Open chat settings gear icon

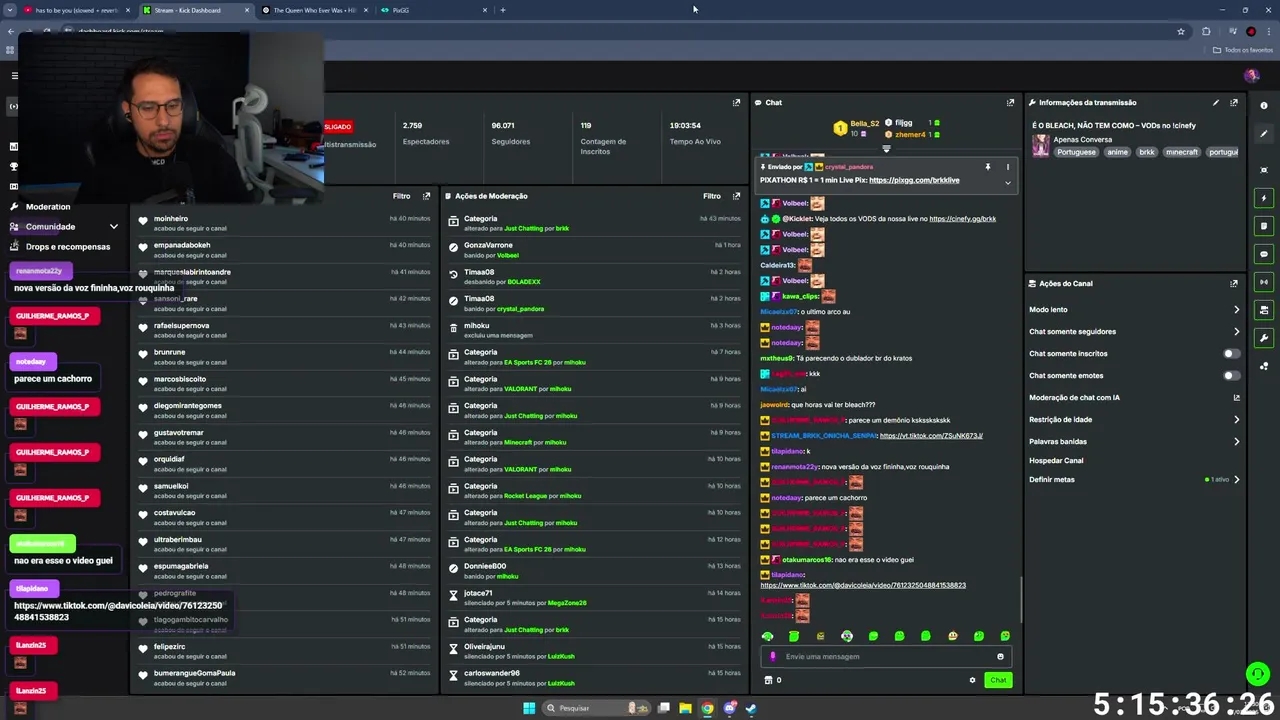(972, 680)
